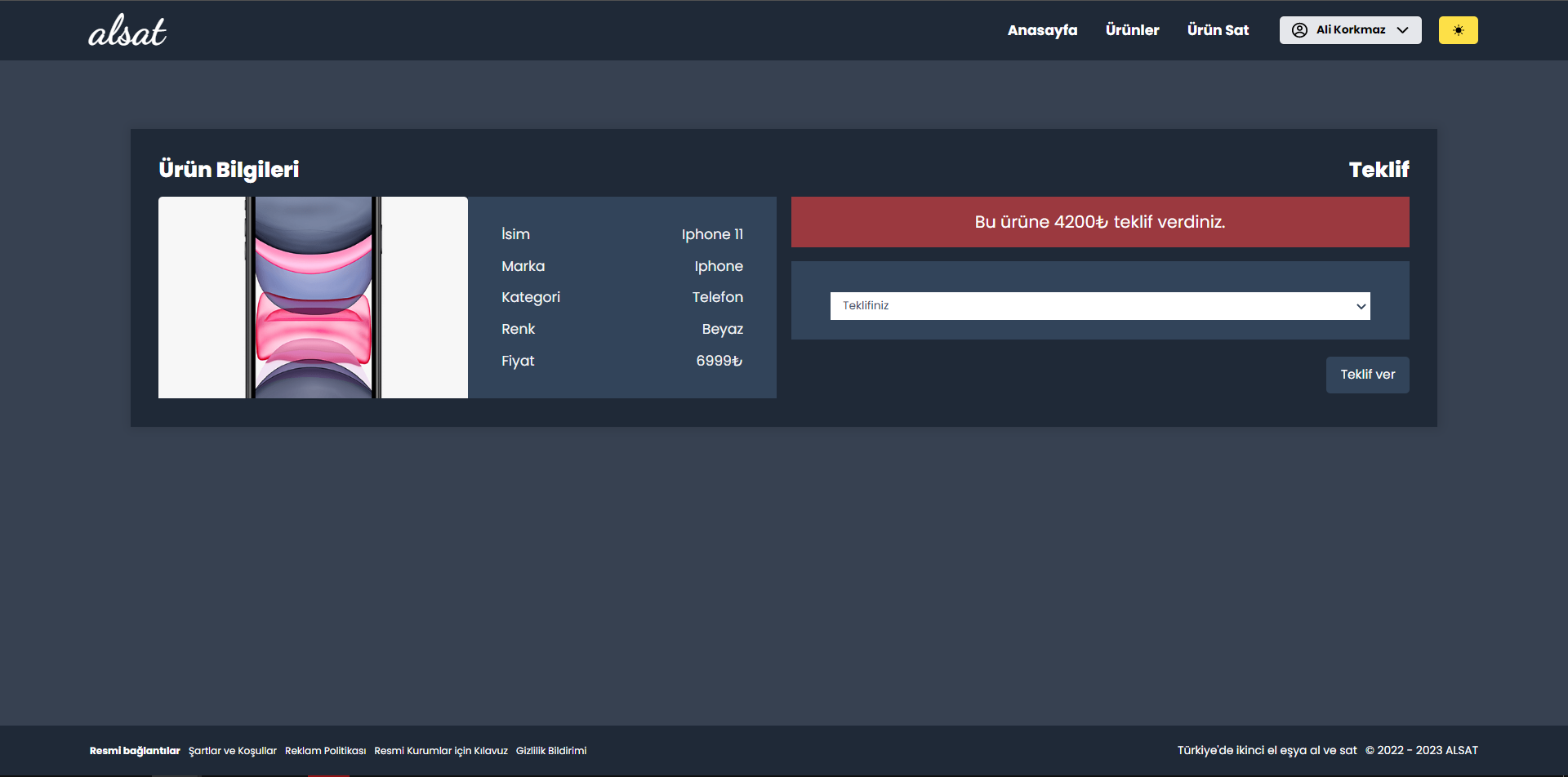Viewport: 1568px width, 777px height.
Task: Expand the Teklifiniz offer dropdown
Action: [x=1100, y=306]
